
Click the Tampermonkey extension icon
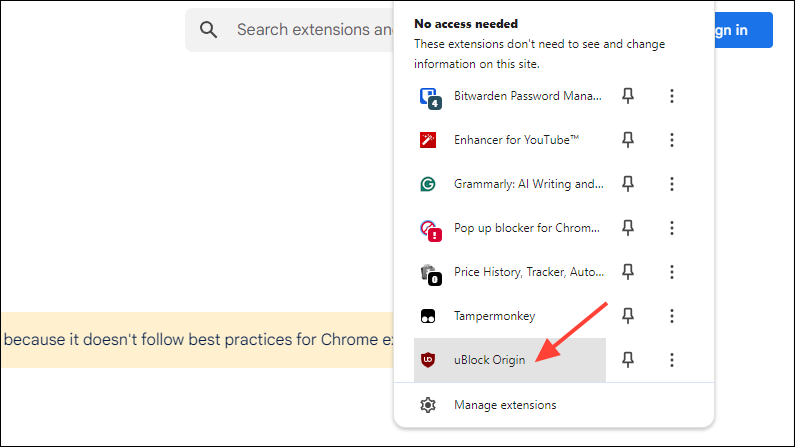pos(428,316)
